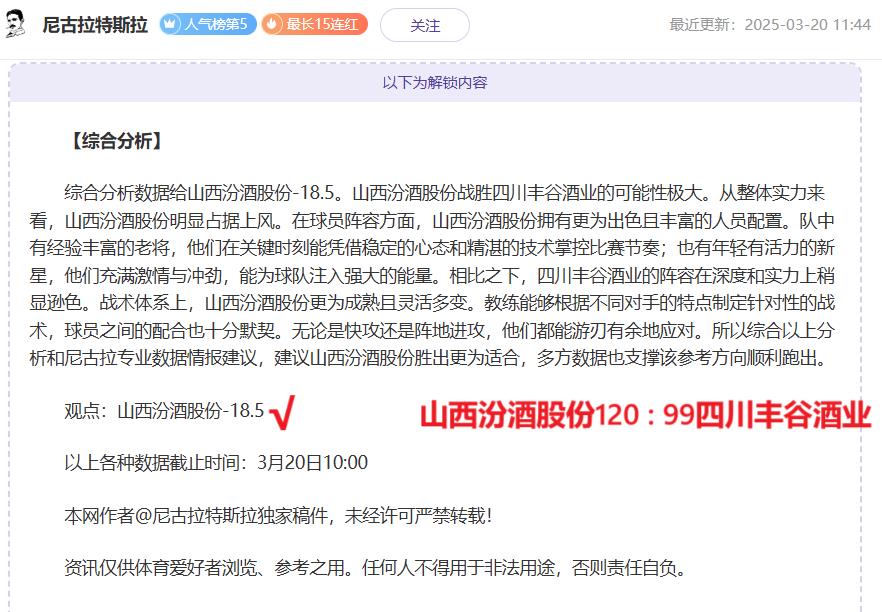The image size is (882, 612).
Task: Open the 最长15连红 badge
Action: 314,24
